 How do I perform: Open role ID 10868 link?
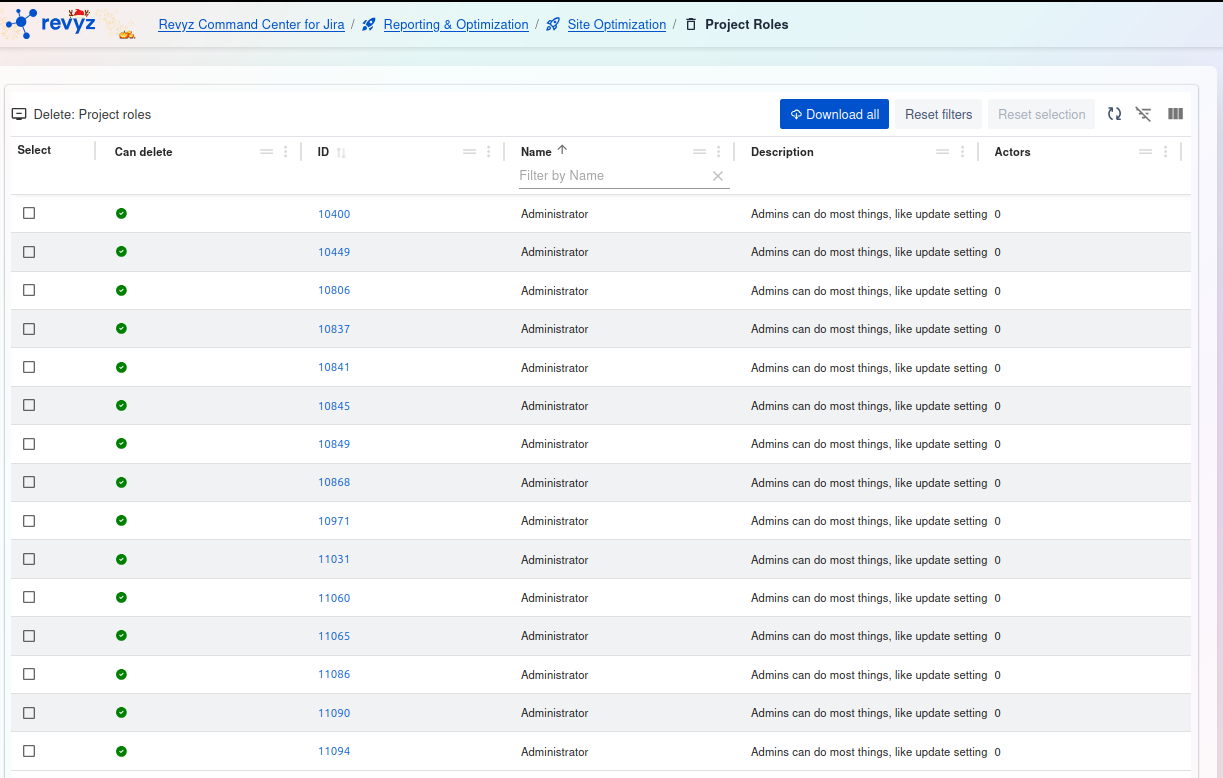coord(334,482)
